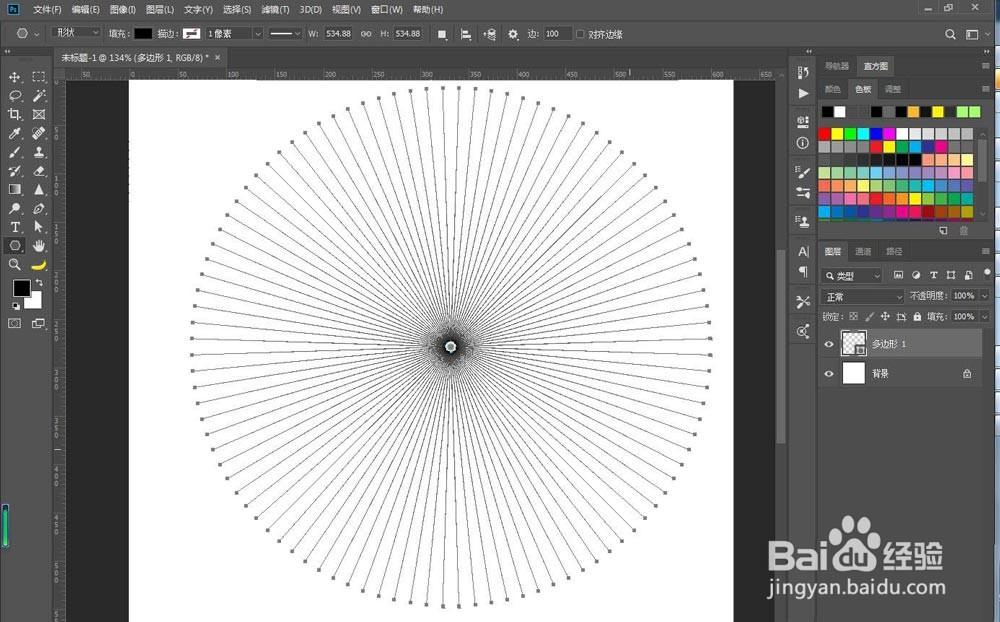Enable the 对齐边缘 checkbox
This screenshot has height=622, width=1000.
pos(580,34)
